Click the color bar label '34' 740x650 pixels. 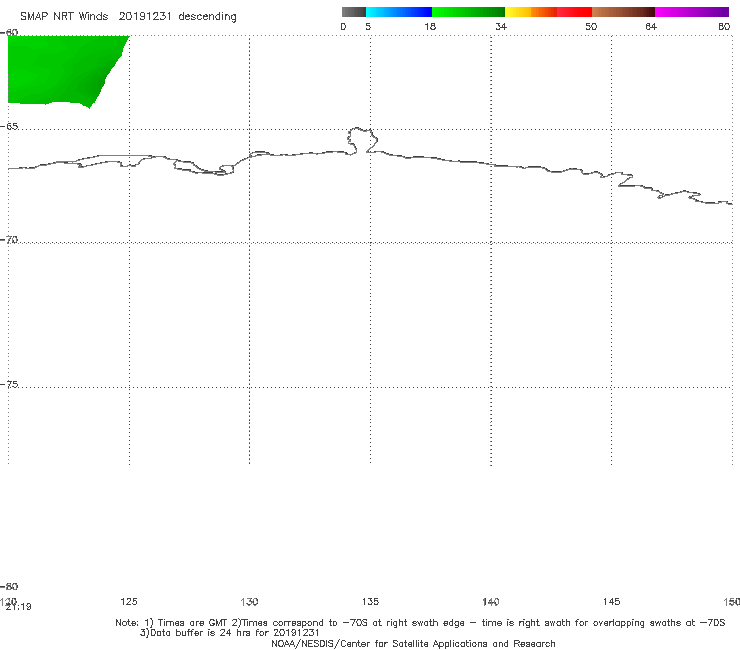(501, 26)
